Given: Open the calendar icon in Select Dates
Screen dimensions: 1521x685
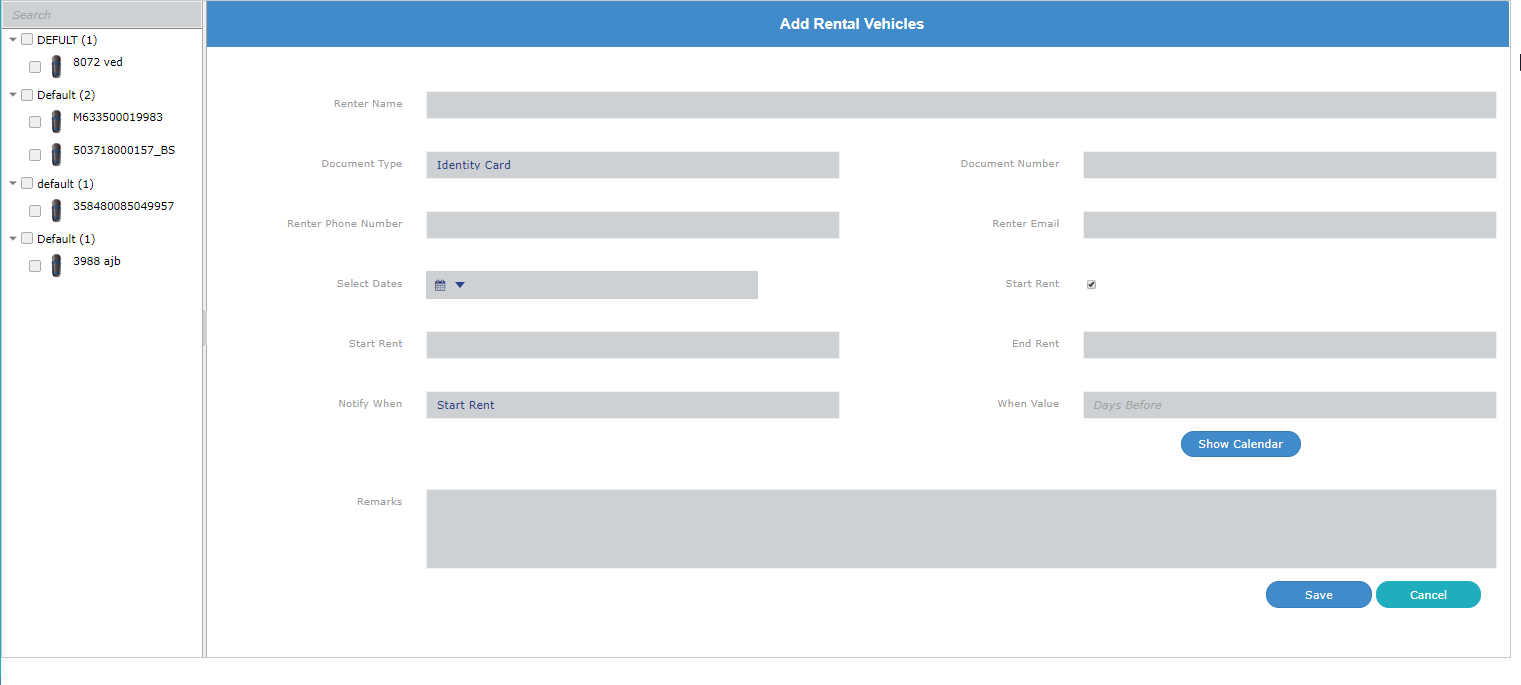Looking at the screenshot, I should 440,285.
